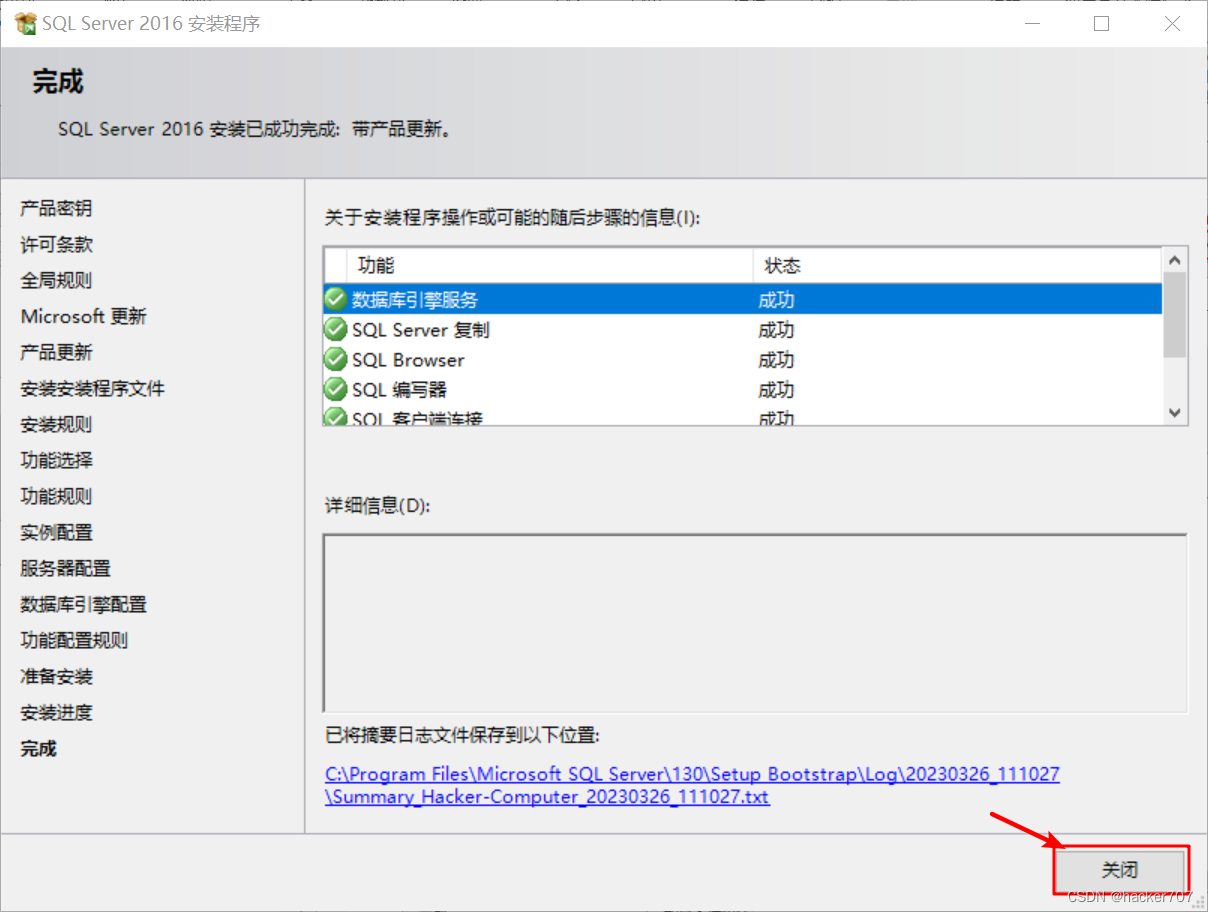Click the feature list scroll up arrow

point(1175,259)
